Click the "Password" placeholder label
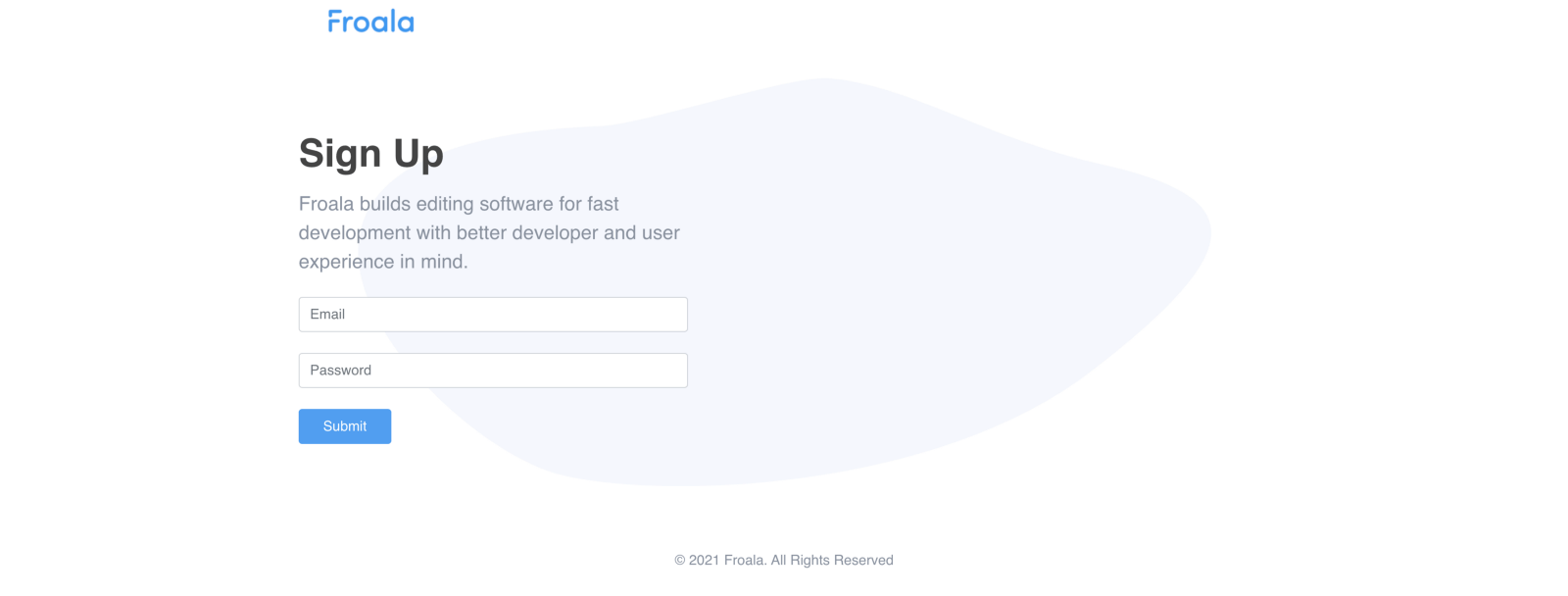The image size is (1568, 596). (341, 371)
